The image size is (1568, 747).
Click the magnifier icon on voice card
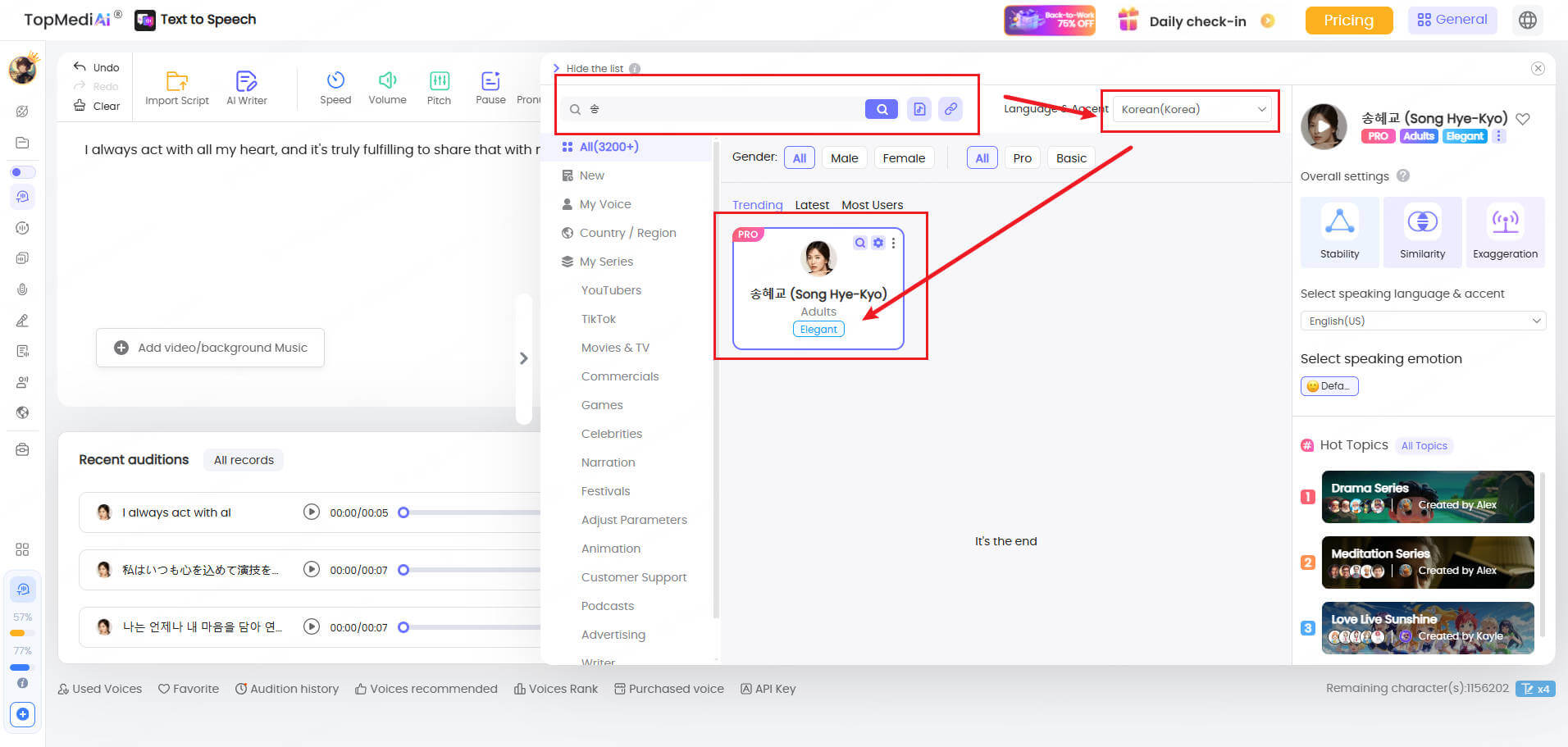tap(859, 243)
